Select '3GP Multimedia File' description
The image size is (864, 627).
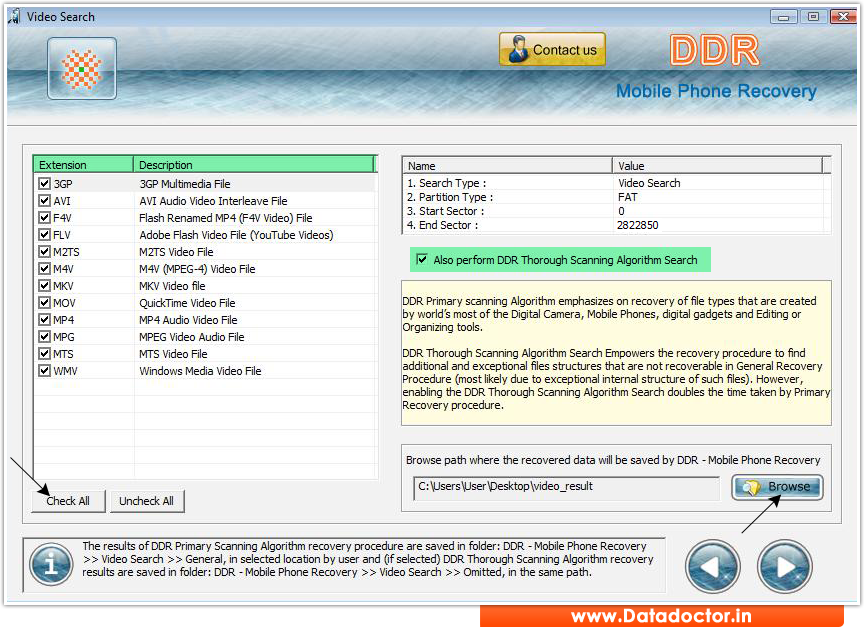coord(185,184)
